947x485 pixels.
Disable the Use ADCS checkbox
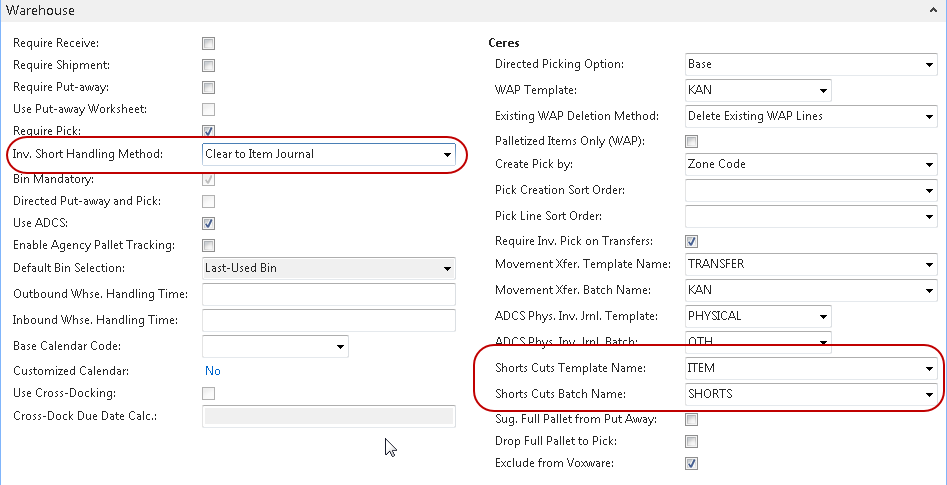208,223
